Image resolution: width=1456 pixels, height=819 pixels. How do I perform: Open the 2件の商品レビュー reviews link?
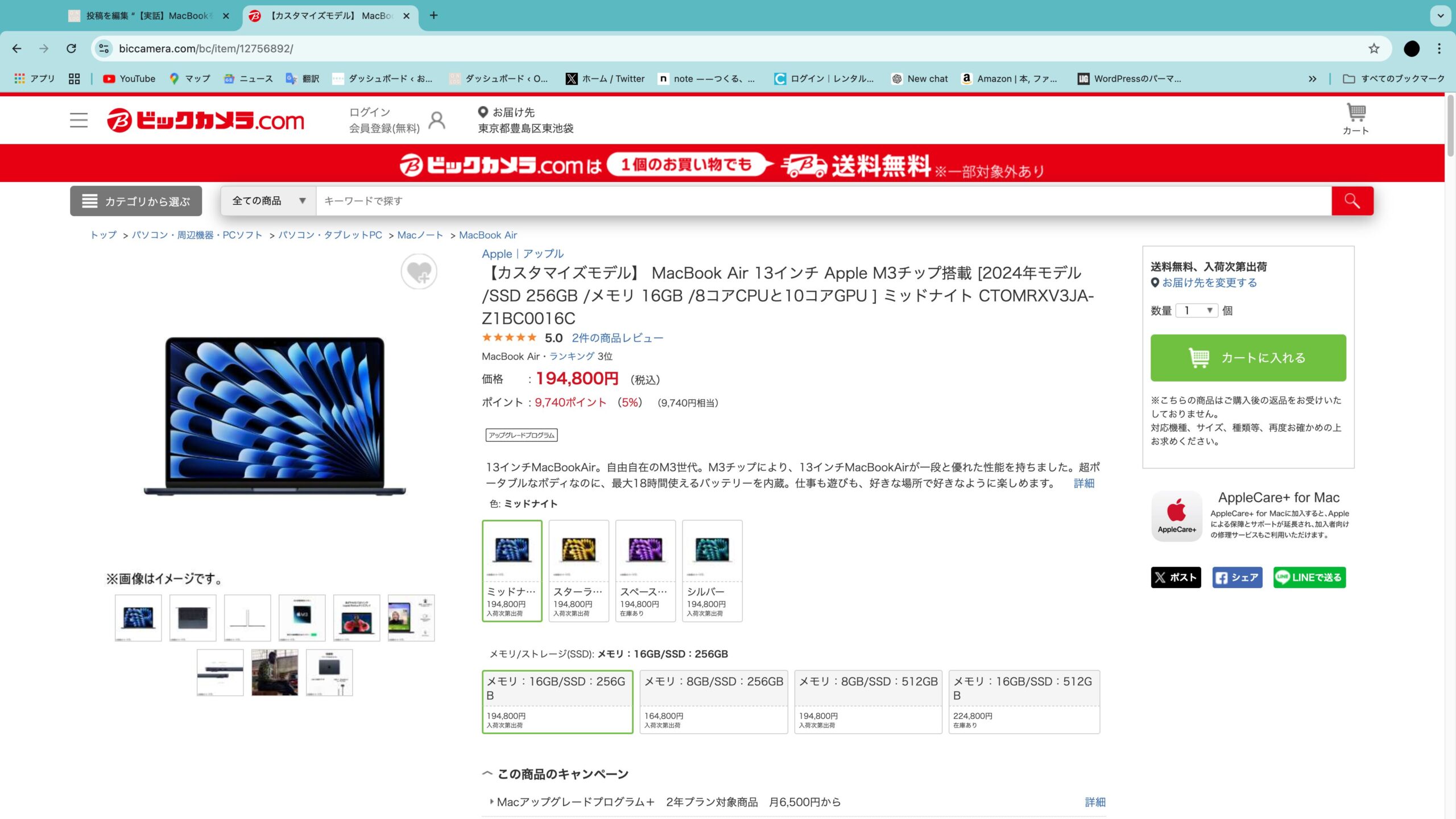[x=617, y=337]
